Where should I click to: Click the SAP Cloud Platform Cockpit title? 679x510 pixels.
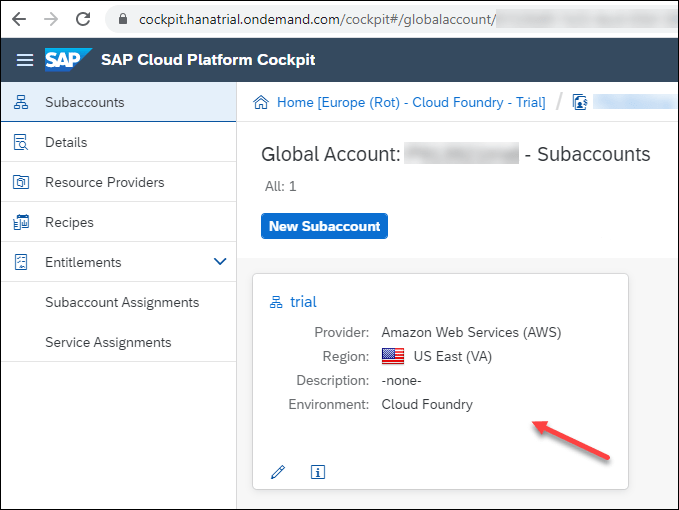click(208, 60)
